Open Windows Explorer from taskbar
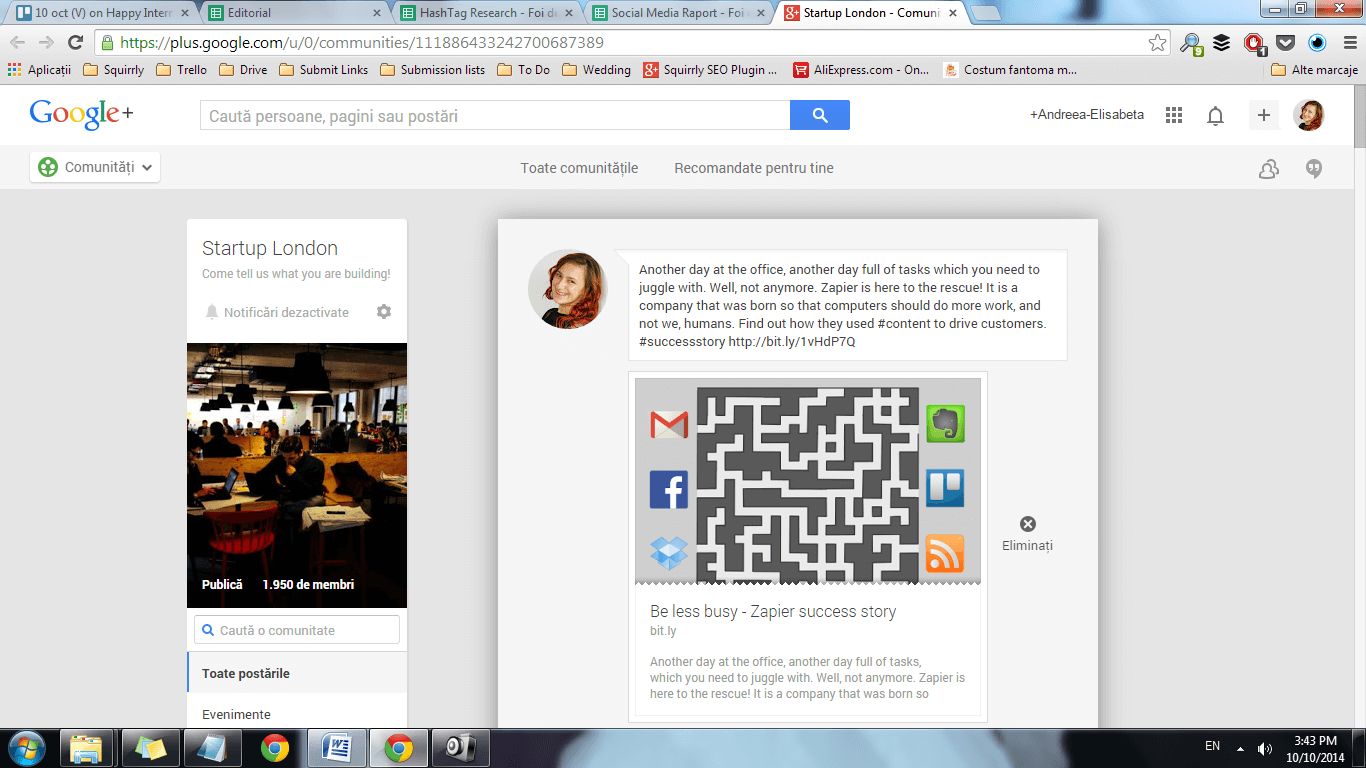 [x=86, y=748]
